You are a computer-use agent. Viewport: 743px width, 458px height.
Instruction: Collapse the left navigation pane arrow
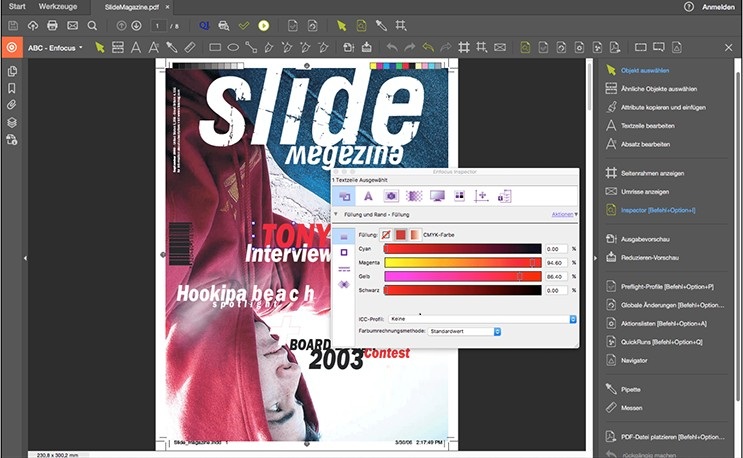pyautogui.click(x=26, y=258)
